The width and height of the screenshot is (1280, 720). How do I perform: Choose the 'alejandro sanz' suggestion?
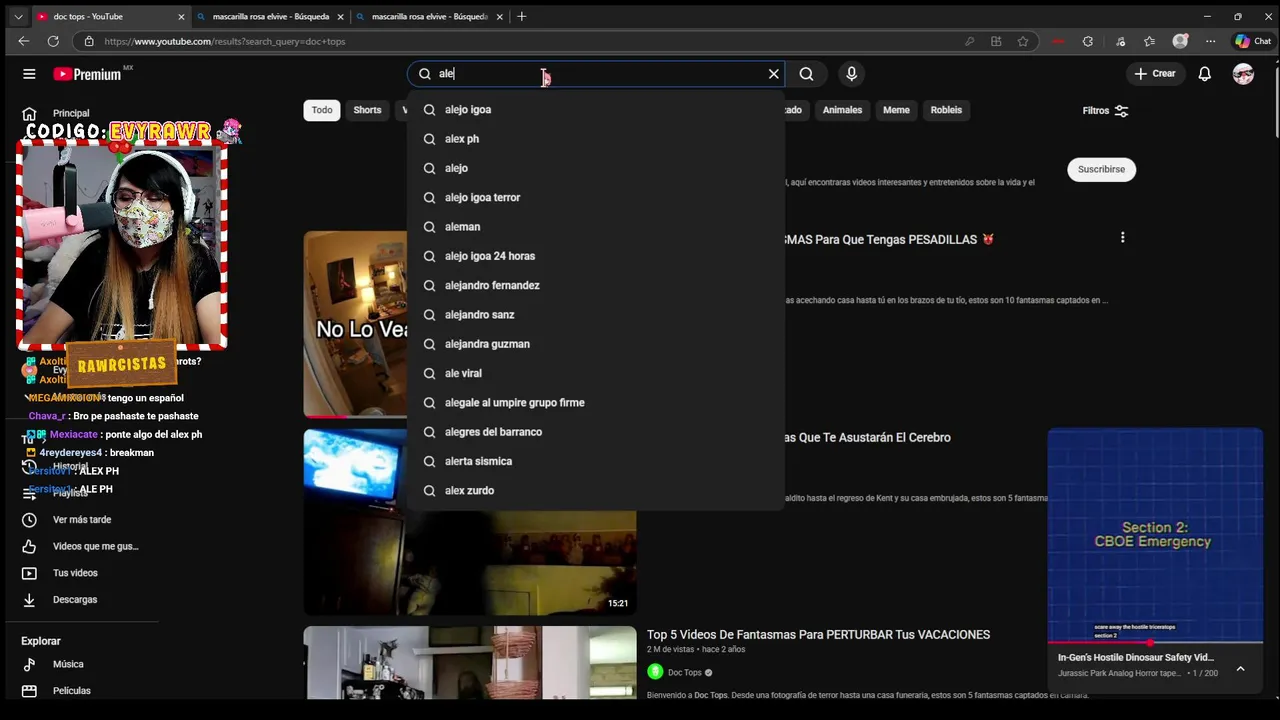pos(596,315)
